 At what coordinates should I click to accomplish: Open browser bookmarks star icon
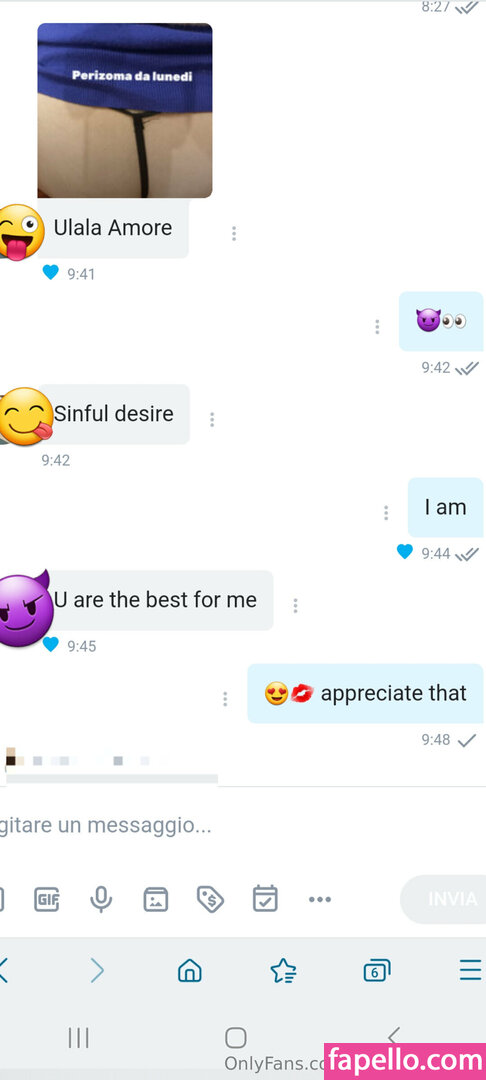[x=283, y=970]
